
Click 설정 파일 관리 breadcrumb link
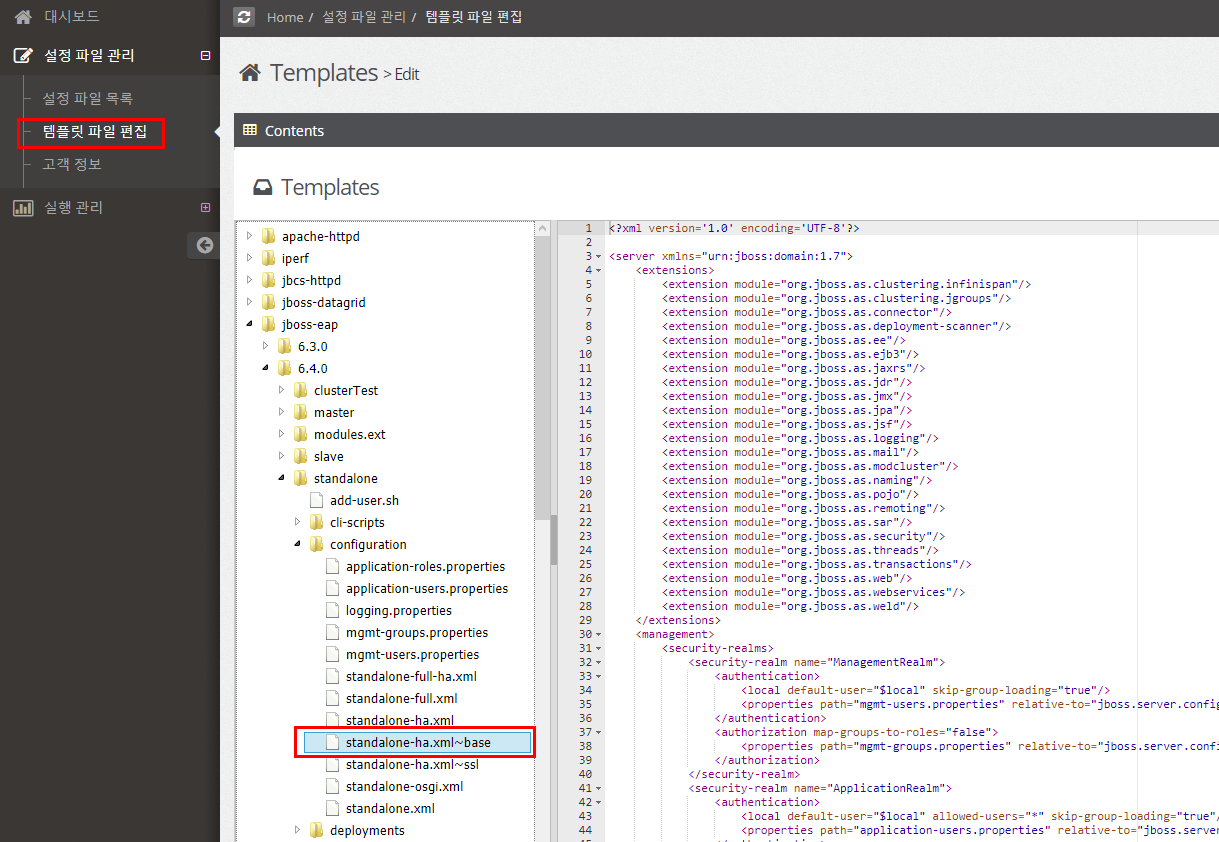pos(363,17)
